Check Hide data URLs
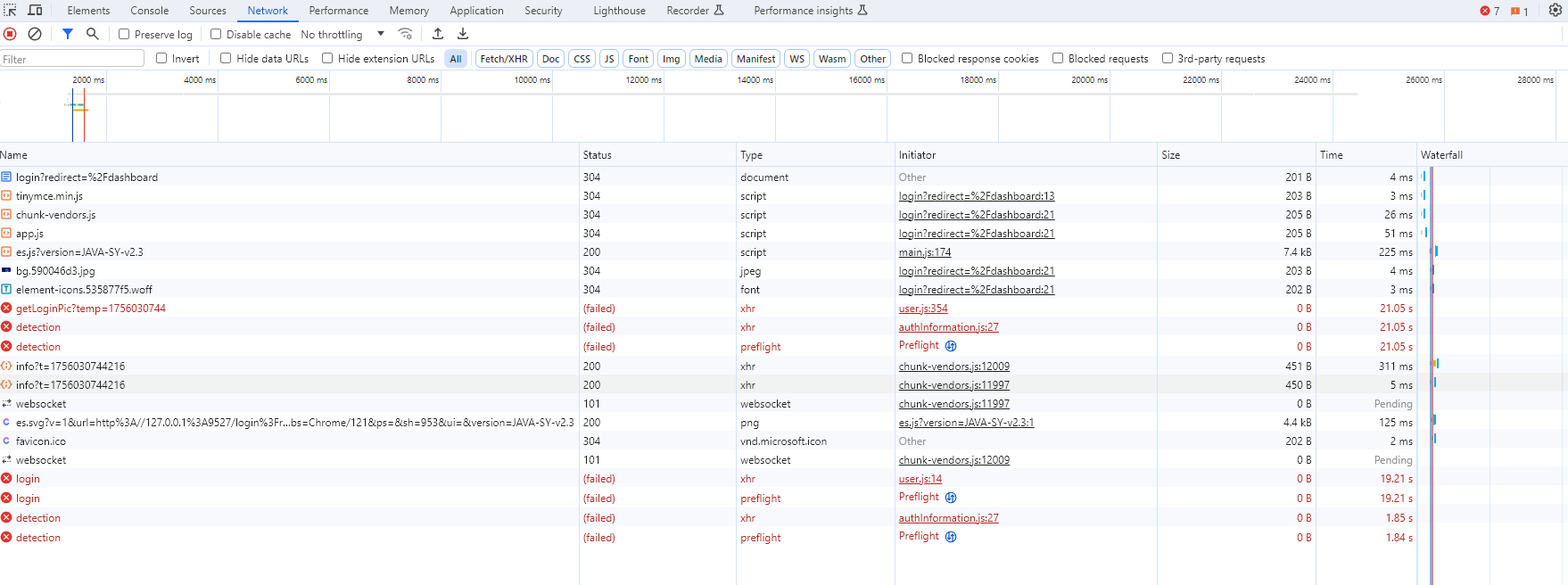Screen dimensions: 1568x585 coord(226,58)
